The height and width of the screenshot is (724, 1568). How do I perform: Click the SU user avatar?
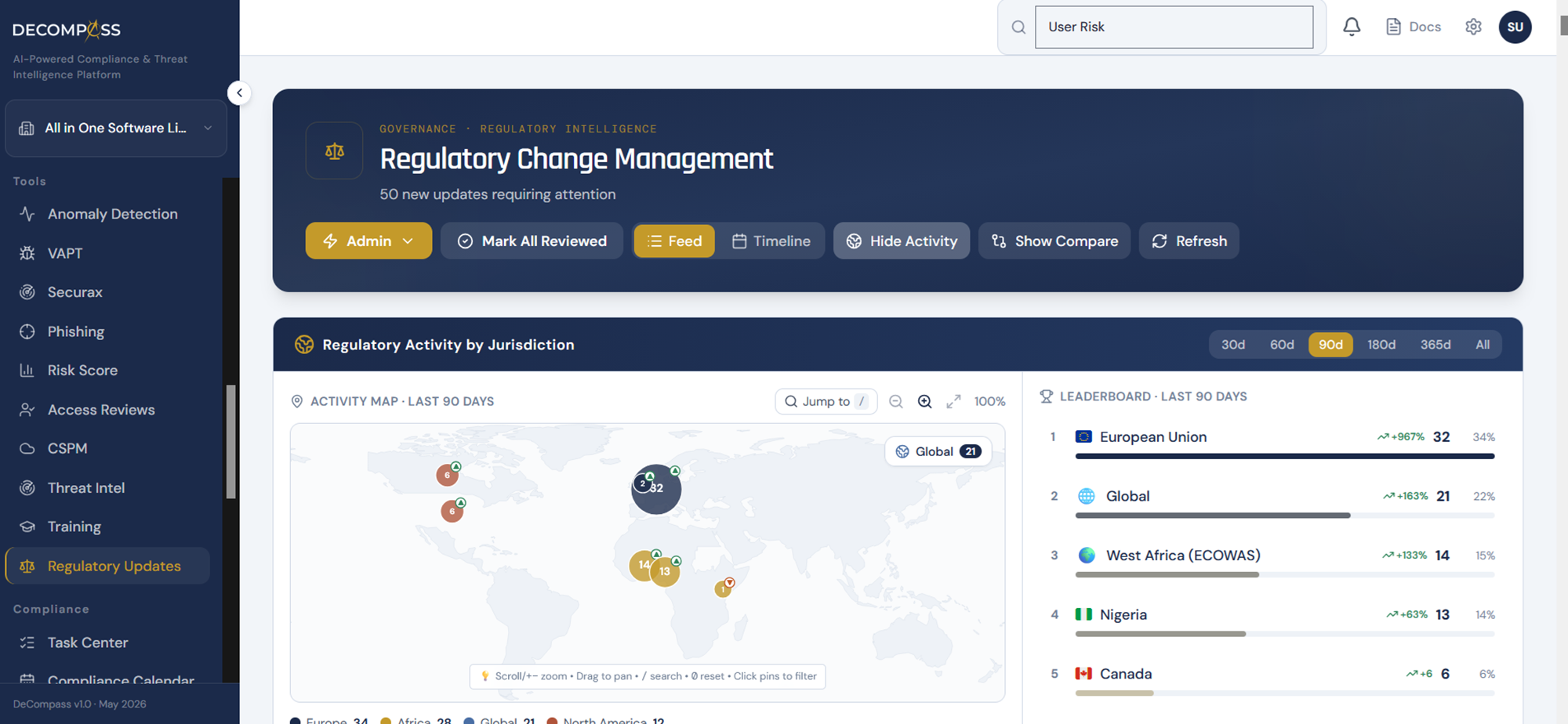pyautogui.click(x=1515, y=27)
